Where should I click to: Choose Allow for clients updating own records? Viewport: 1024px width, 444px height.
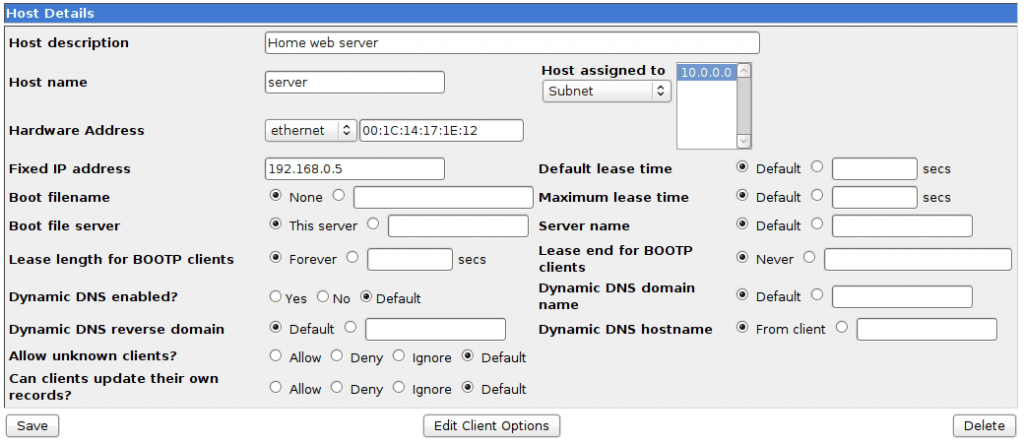pyautogui.click(x=275, y=388)
